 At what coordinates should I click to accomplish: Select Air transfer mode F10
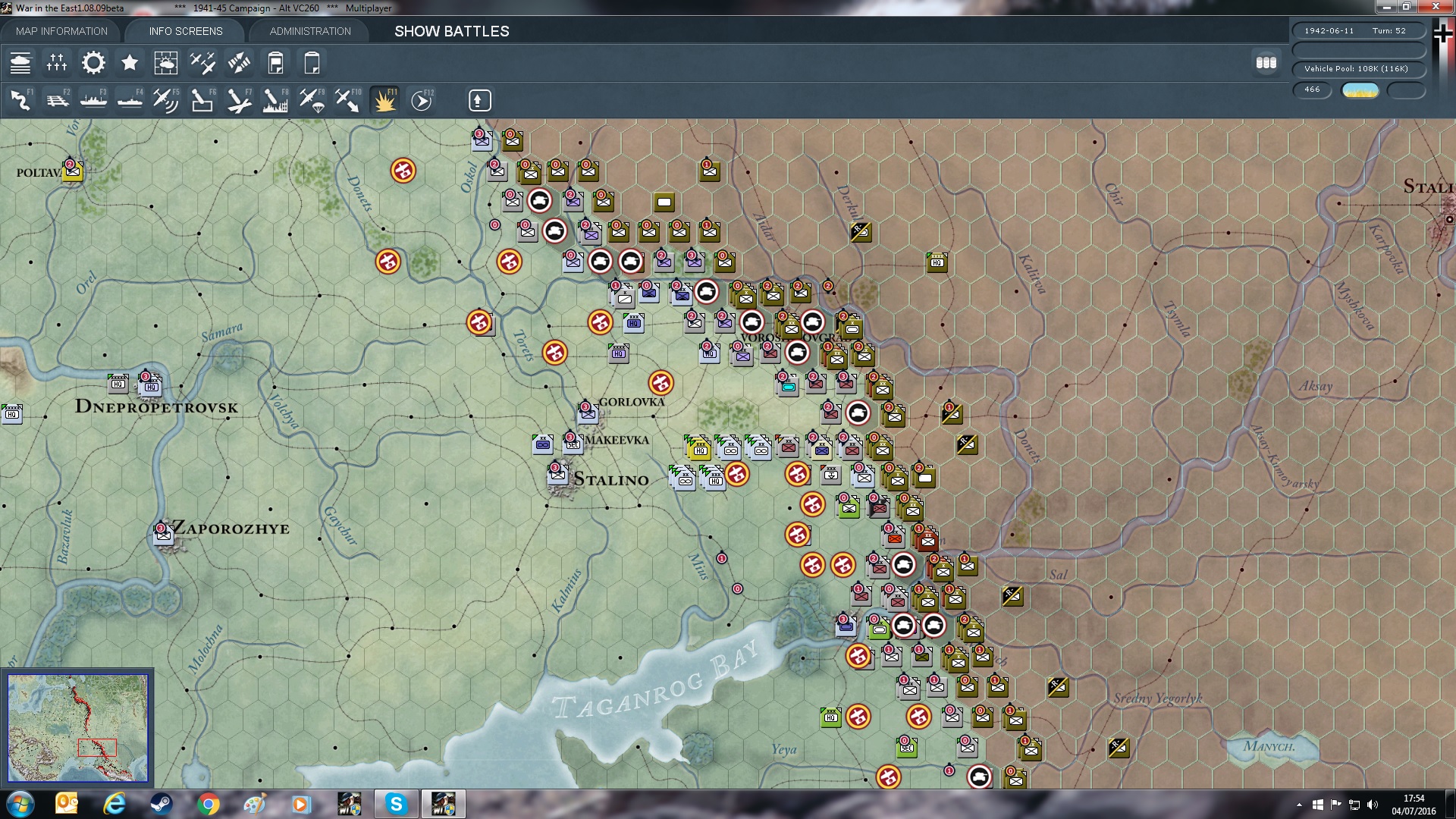348,100
